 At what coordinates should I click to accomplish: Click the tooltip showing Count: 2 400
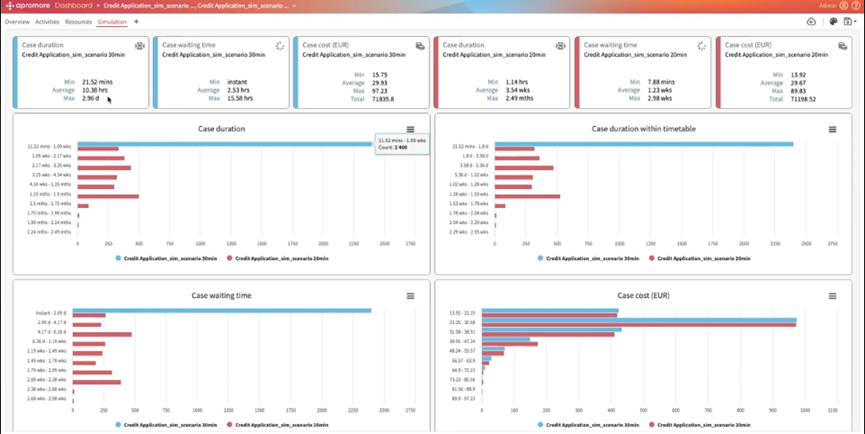point(401,144)
